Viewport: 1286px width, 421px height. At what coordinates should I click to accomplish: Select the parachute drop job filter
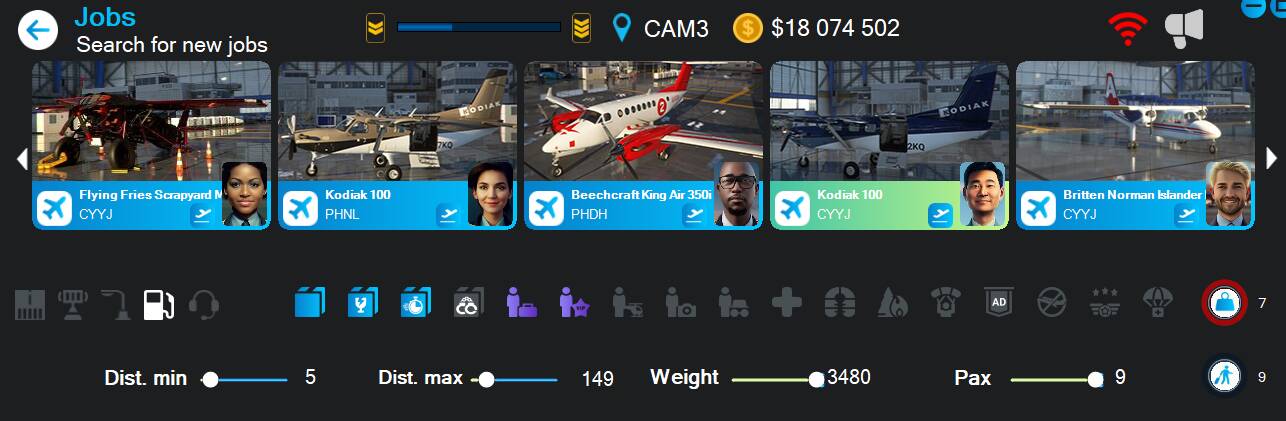pos(1156,302)
